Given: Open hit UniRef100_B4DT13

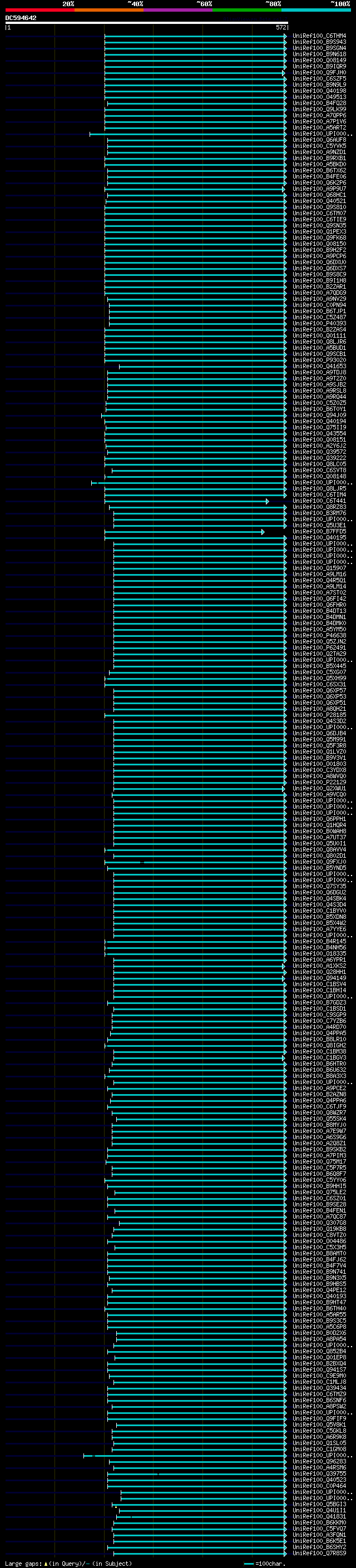Looking at the screenshot, I should pos(319,611).
